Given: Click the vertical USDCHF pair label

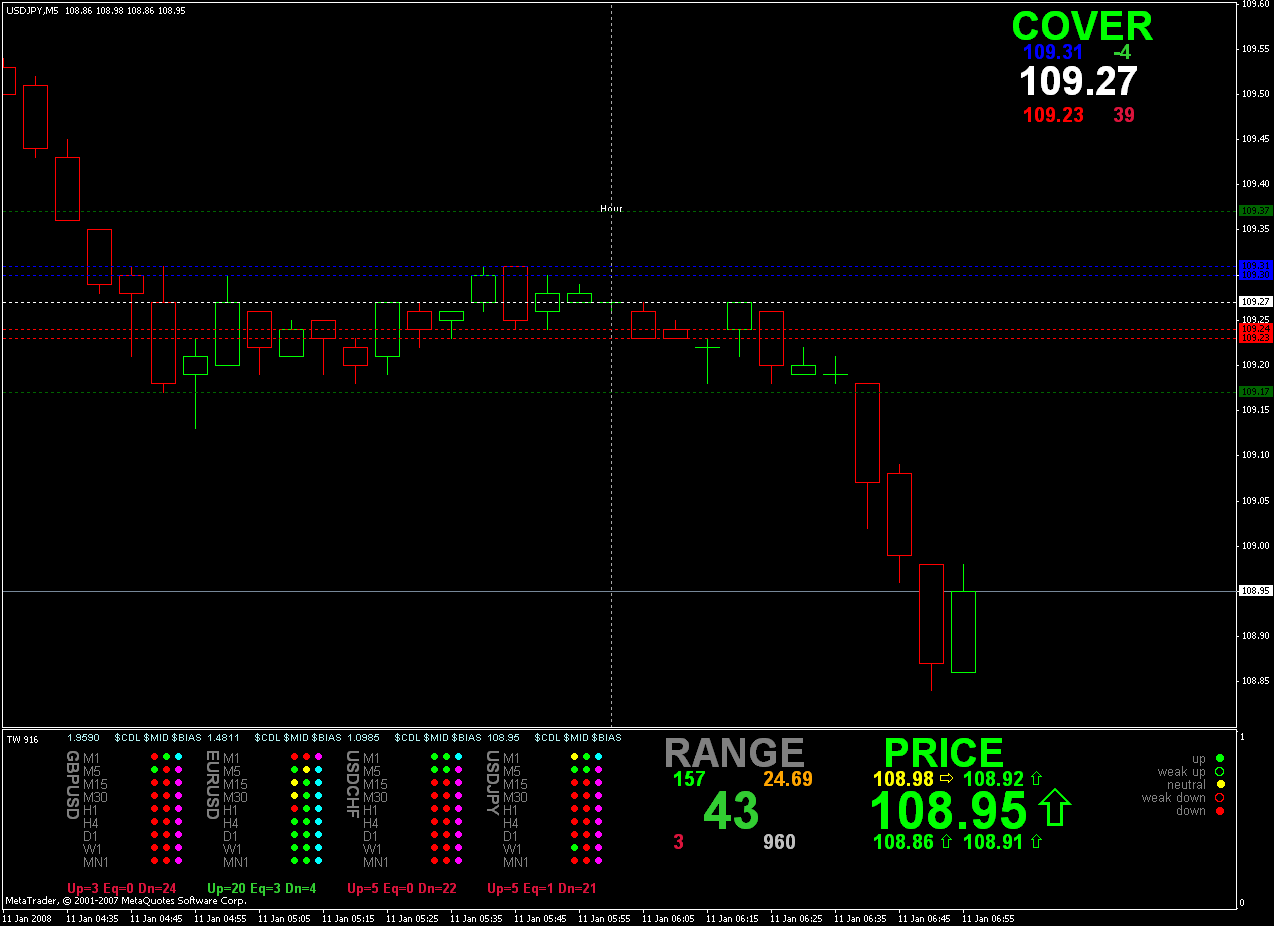Looking at the screenshot, I should [352, 784].
